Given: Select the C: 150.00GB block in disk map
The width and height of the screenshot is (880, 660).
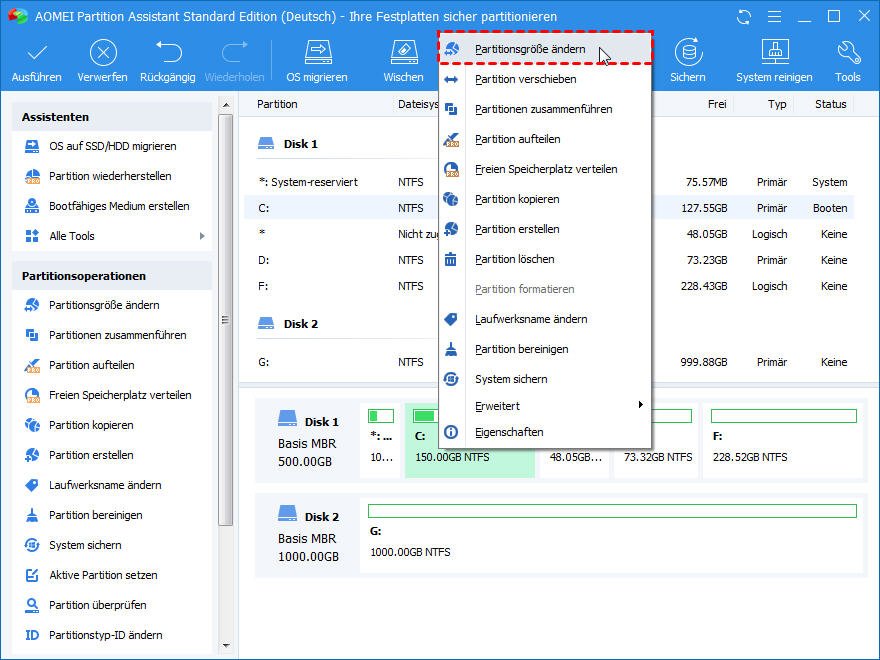Looking at the screenshot, I should pyautogui.click(x=469, y=441).
